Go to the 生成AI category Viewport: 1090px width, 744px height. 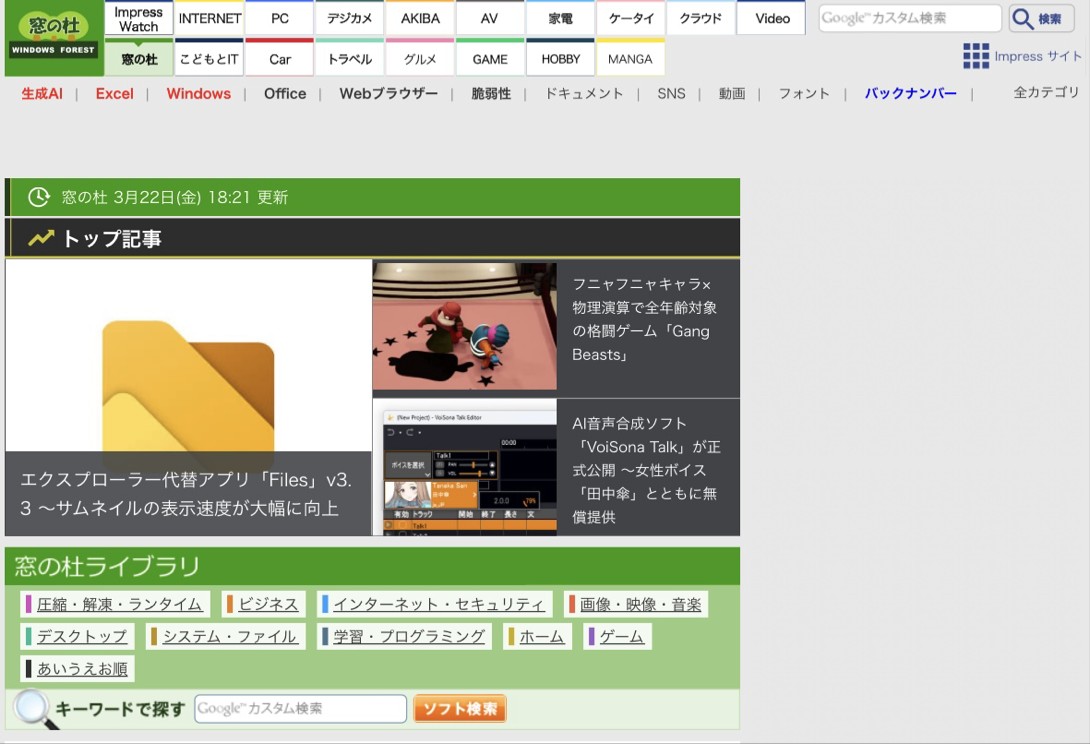click(x=42, y=93)
